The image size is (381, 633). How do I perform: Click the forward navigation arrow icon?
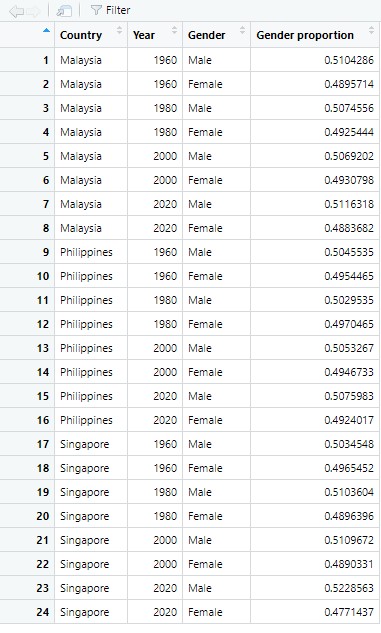coord(33,11)
